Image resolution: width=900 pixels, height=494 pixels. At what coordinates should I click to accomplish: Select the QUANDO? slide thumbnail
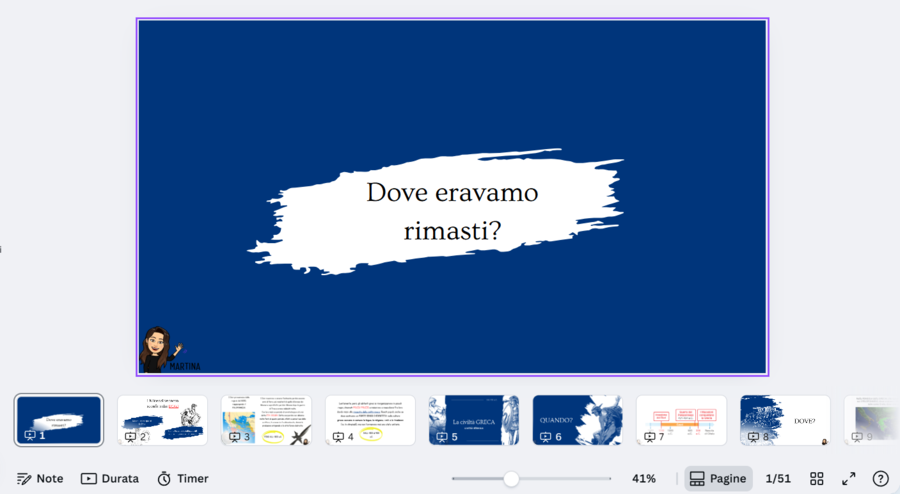click(577, 420)
